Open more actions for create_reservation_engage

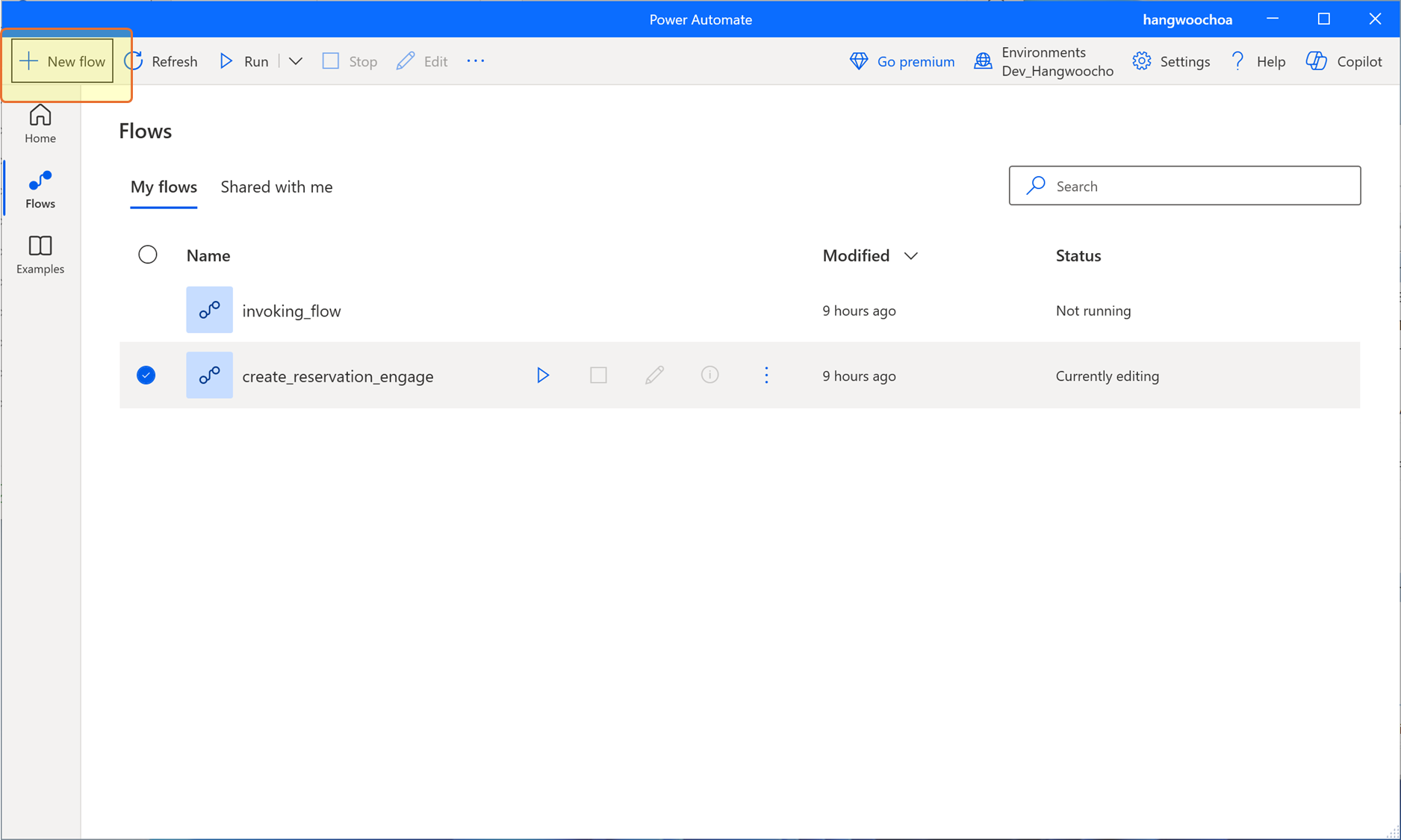click(x=766, y=375)
